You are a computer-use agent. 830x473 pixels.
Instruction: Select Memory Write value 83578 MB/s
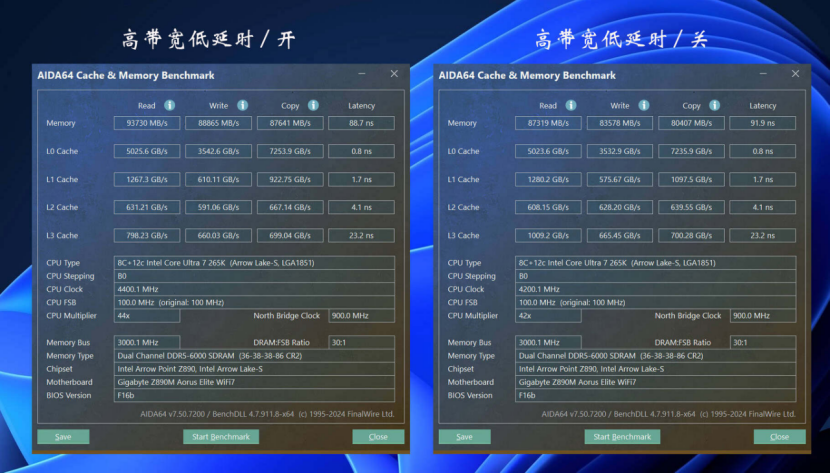tap(619, 123)
